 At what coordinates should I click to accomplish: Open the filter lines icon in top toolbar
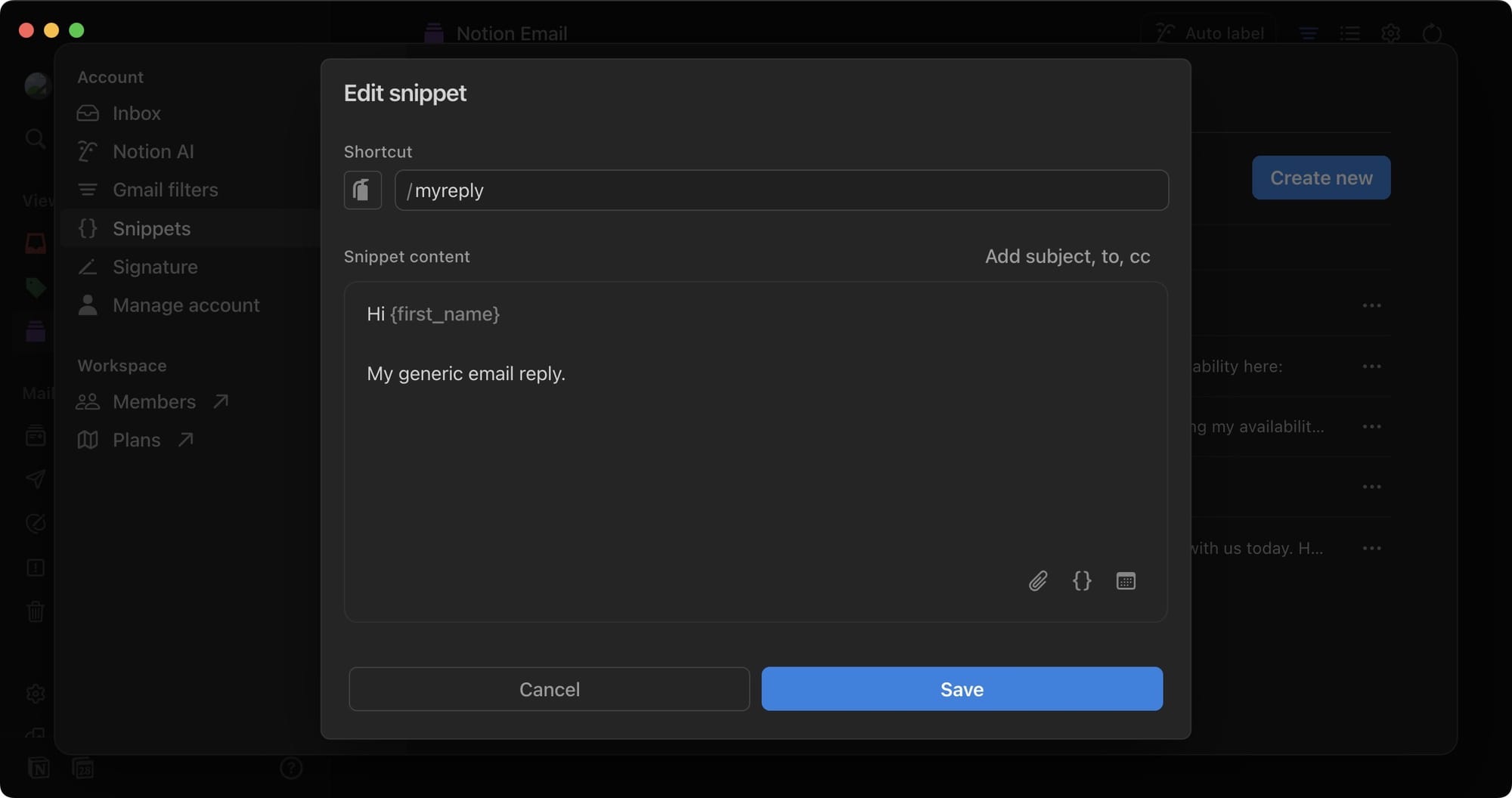pyautogui.click(x=1309, y=33)
